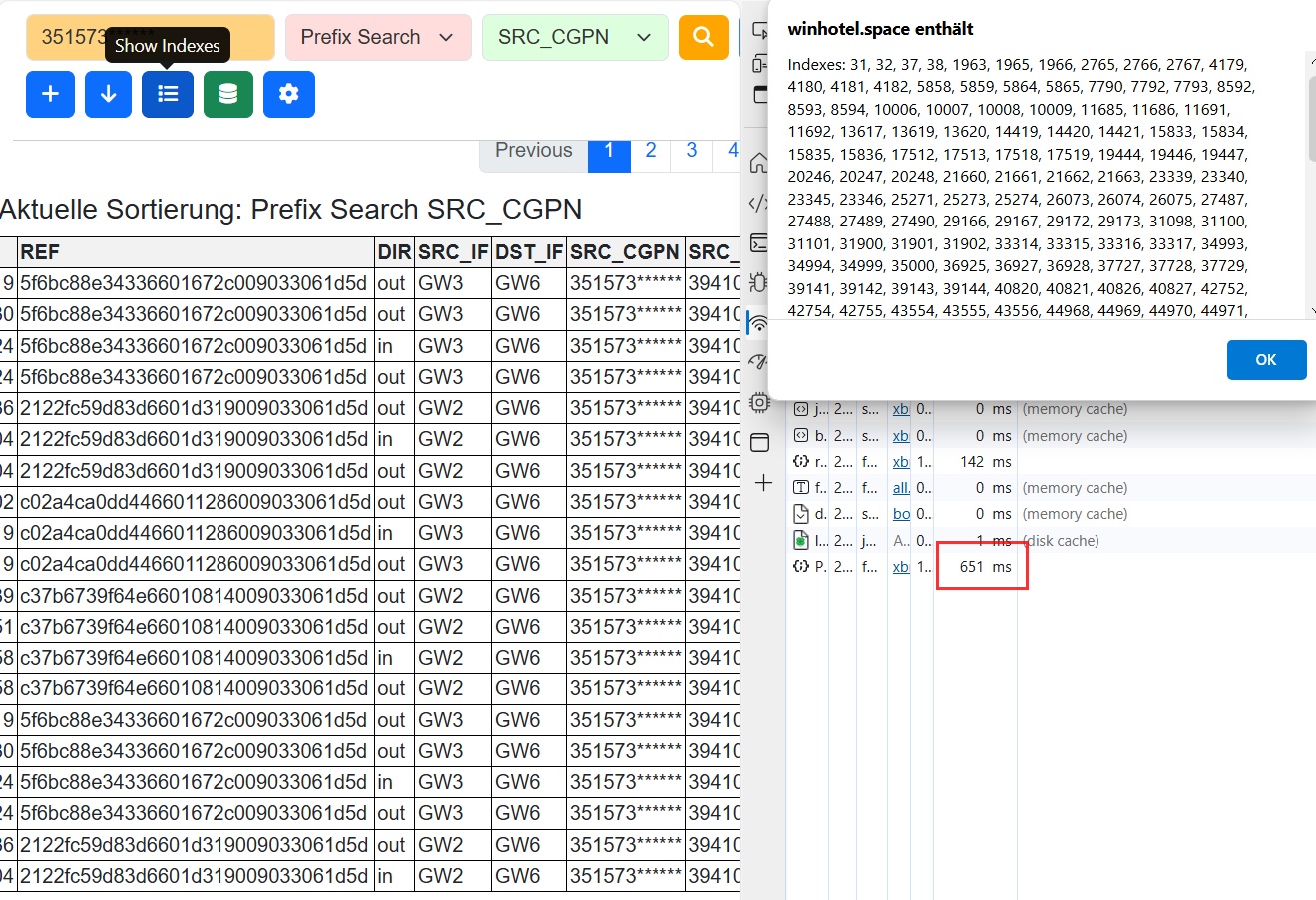Click the document icon of request 'd..'

[x=800, y=514]
